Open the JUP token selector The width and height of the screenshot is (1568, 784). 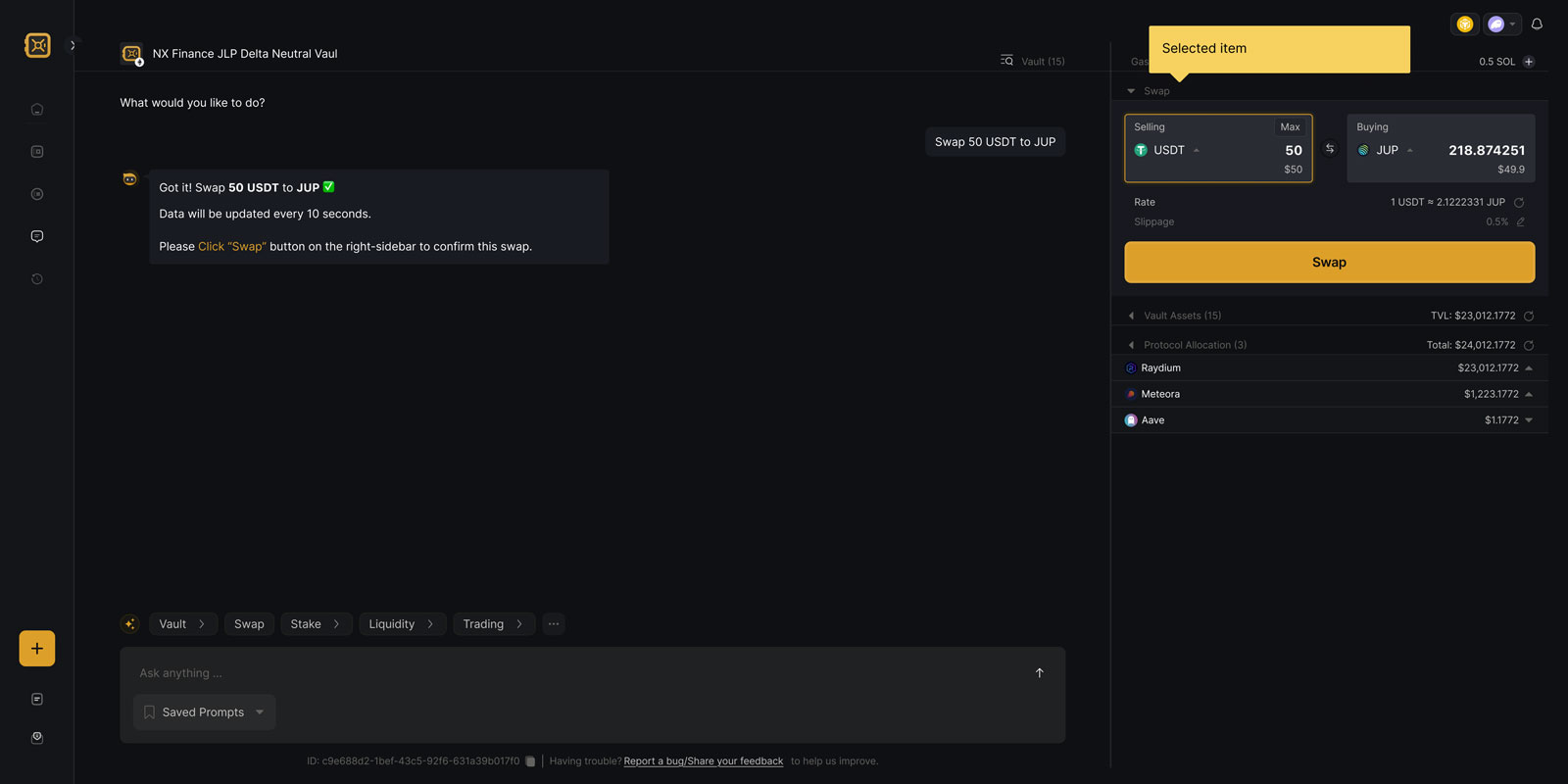1386,150
